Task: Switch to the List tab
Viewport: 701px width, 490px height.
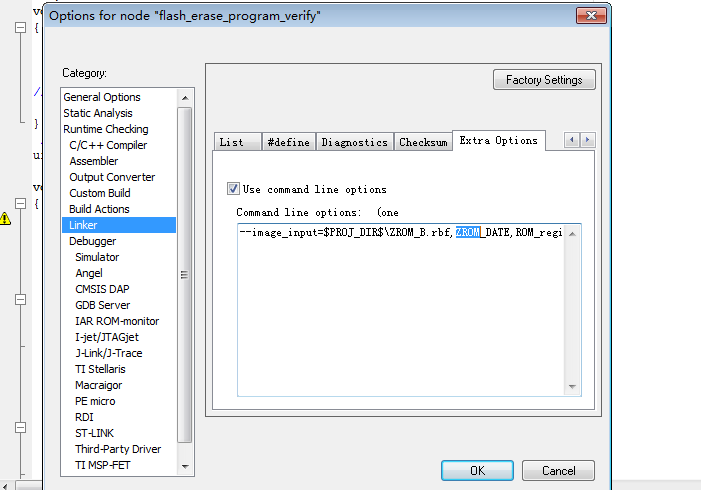Action: [x=237, y=142]
